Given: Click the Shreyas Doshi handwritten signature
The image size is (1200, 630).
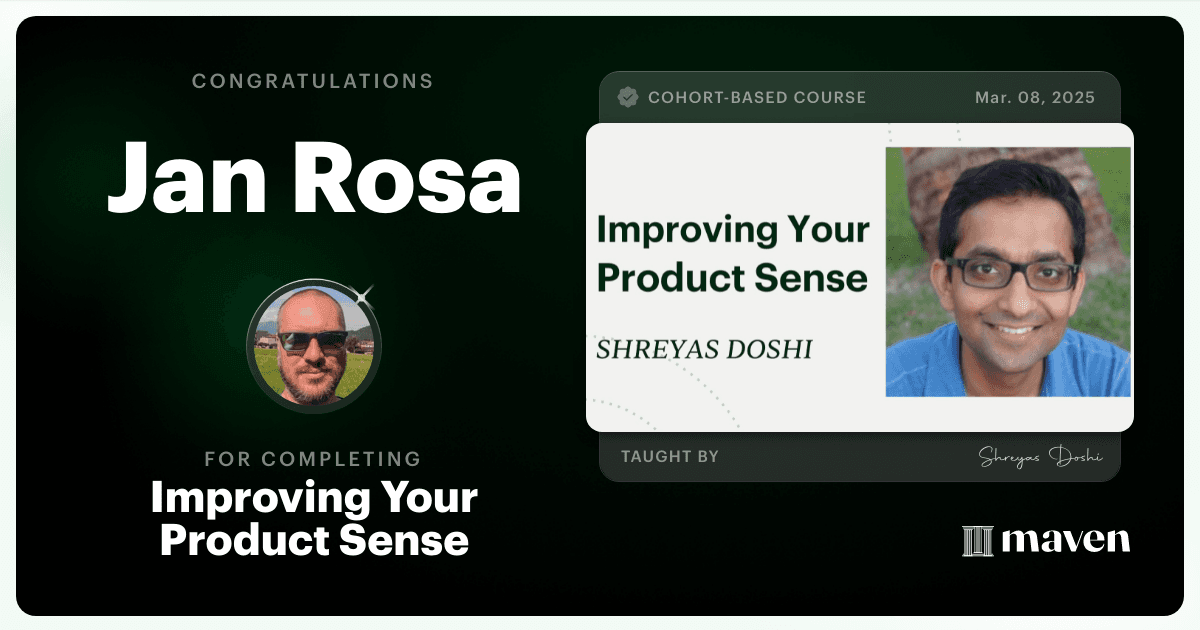Looking at the screenshot, I should [1040, 457].
